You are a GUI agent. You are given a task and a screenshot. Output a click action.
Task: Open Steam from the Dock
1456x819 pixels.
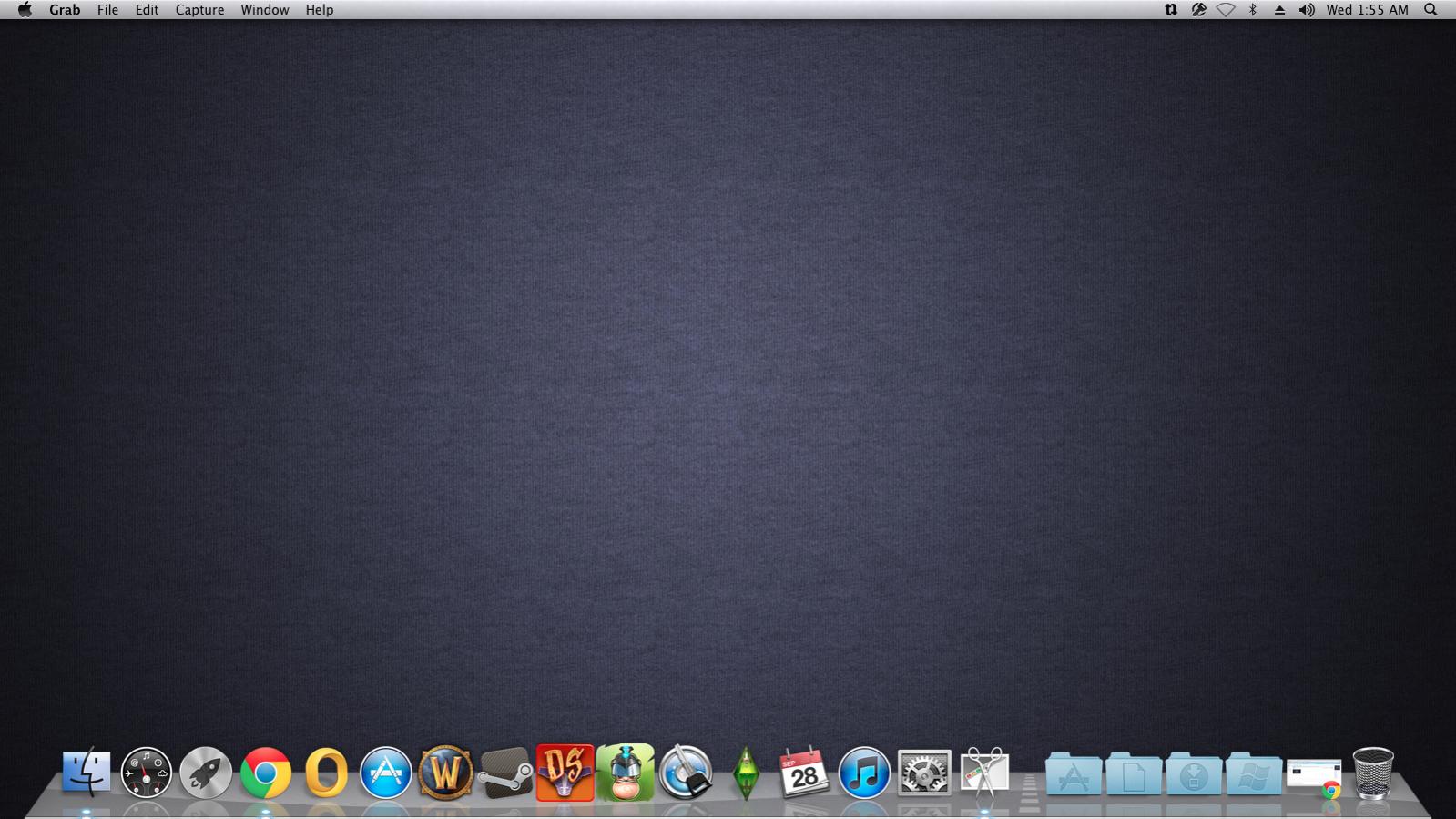pos(505,773)
